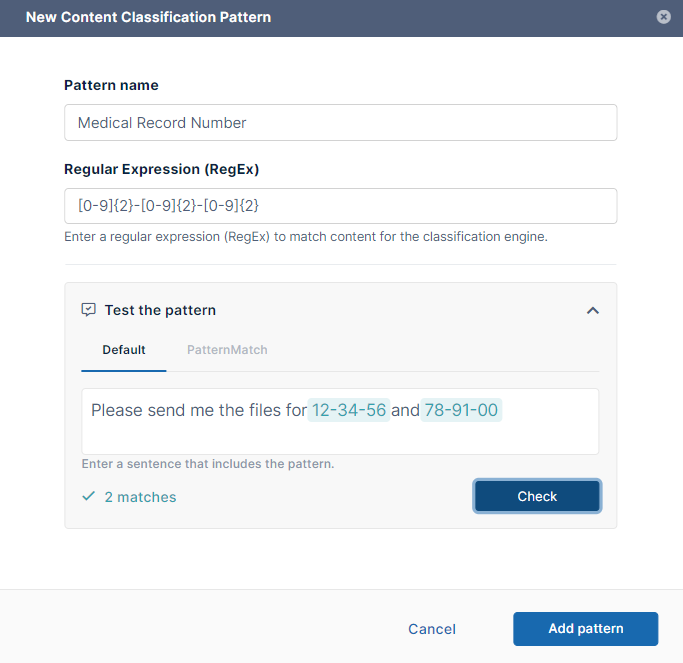Click the Test the pattern heading
The height and width of the screenshot is (663, 683).
pyautogui.click(x=160, y=310)
